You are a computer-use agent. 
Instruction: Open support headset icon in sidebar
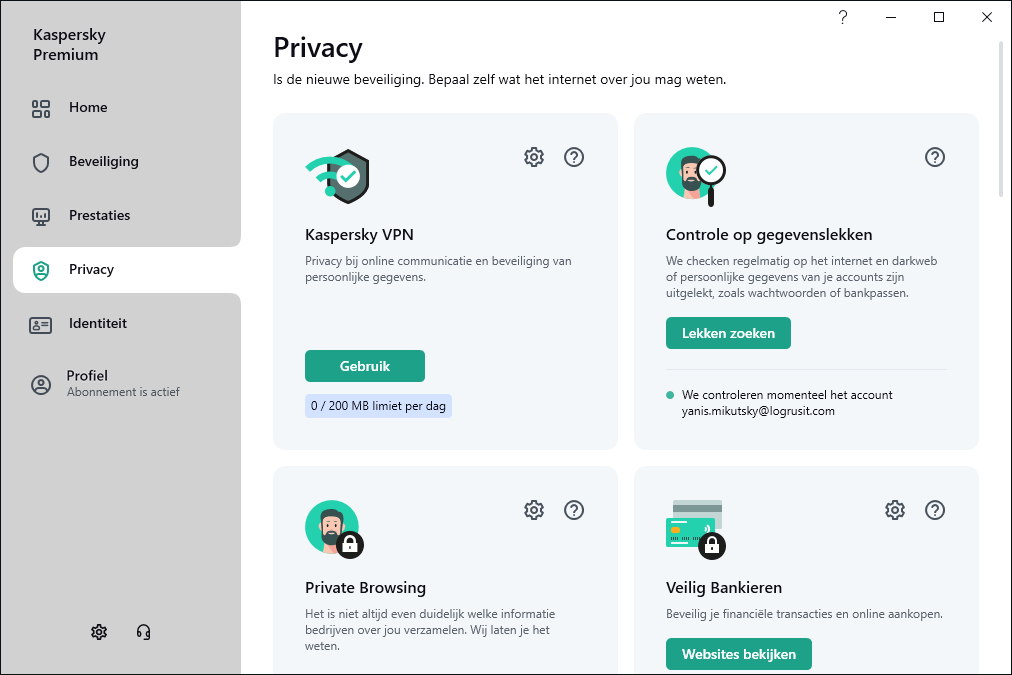point(143,632)
